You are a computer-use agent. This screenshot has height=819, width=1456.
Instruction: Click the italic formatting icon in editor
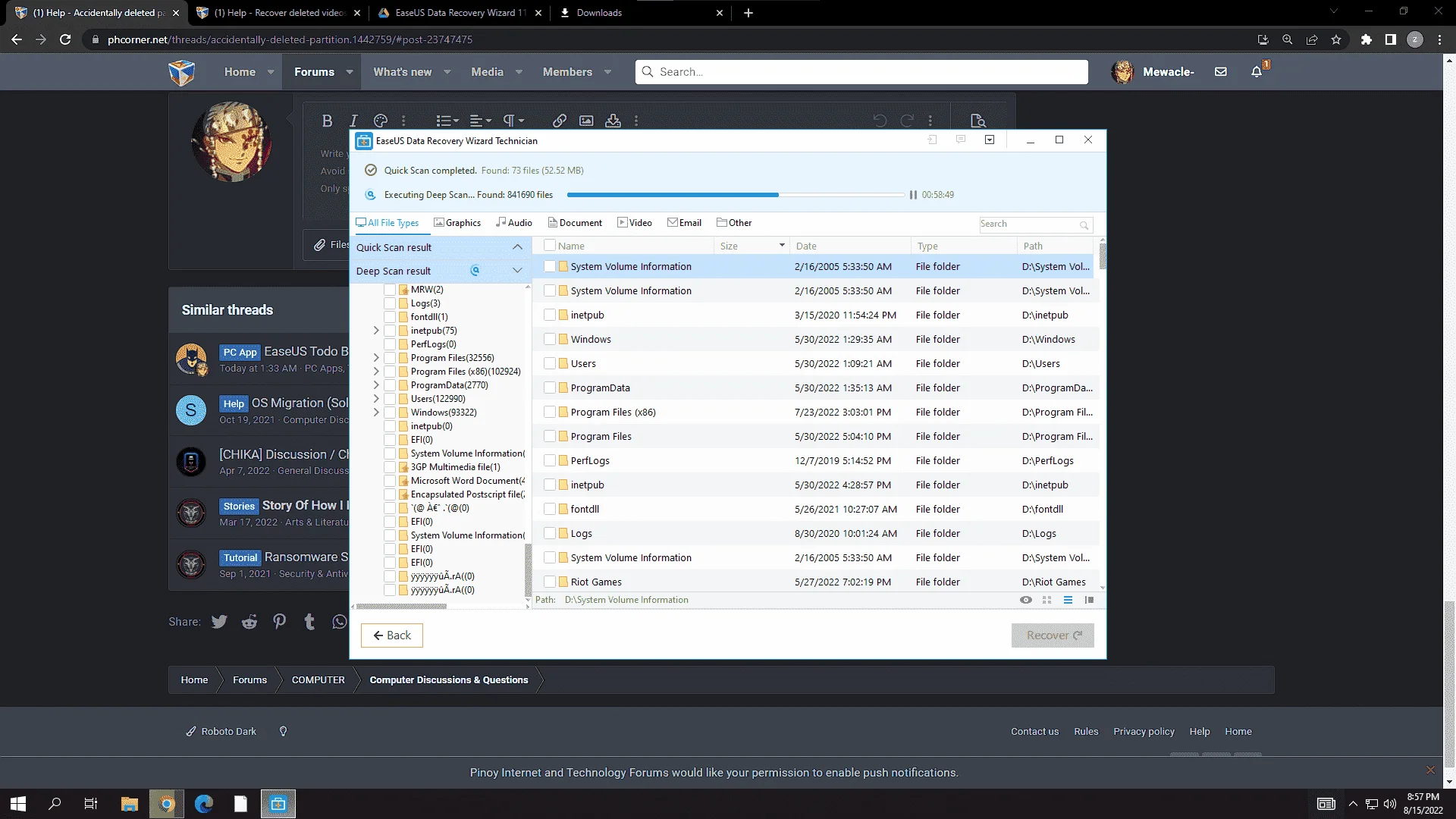pyautogui.click(x=353, y=121)
